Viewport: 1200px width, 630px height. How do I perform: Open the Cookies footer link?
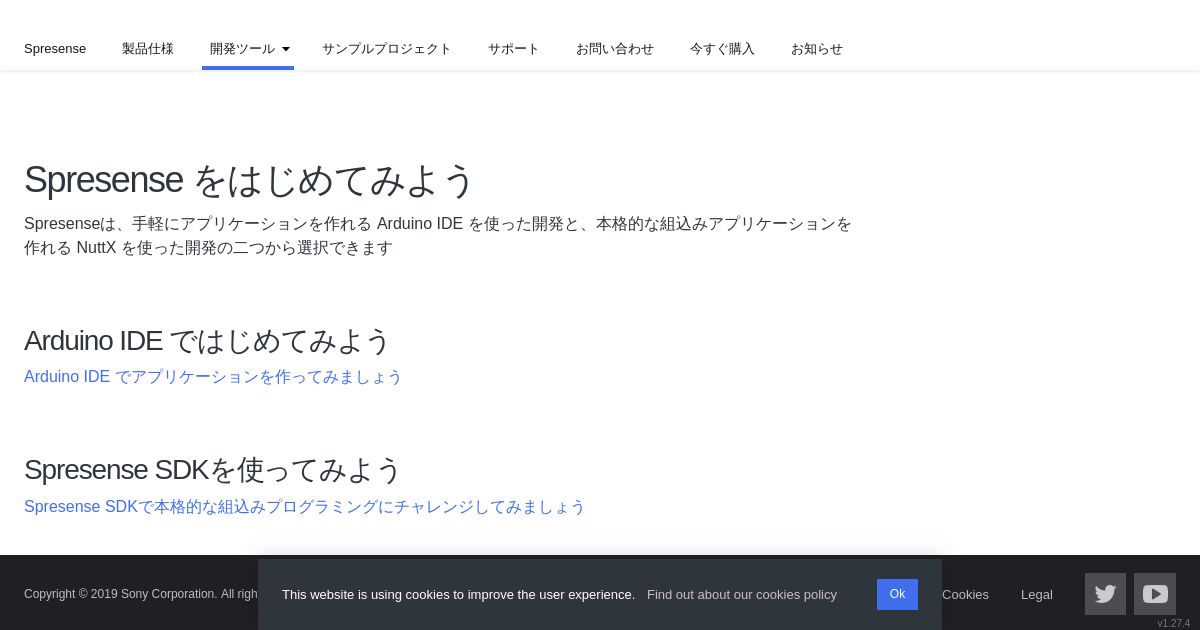tap(965, 594)
